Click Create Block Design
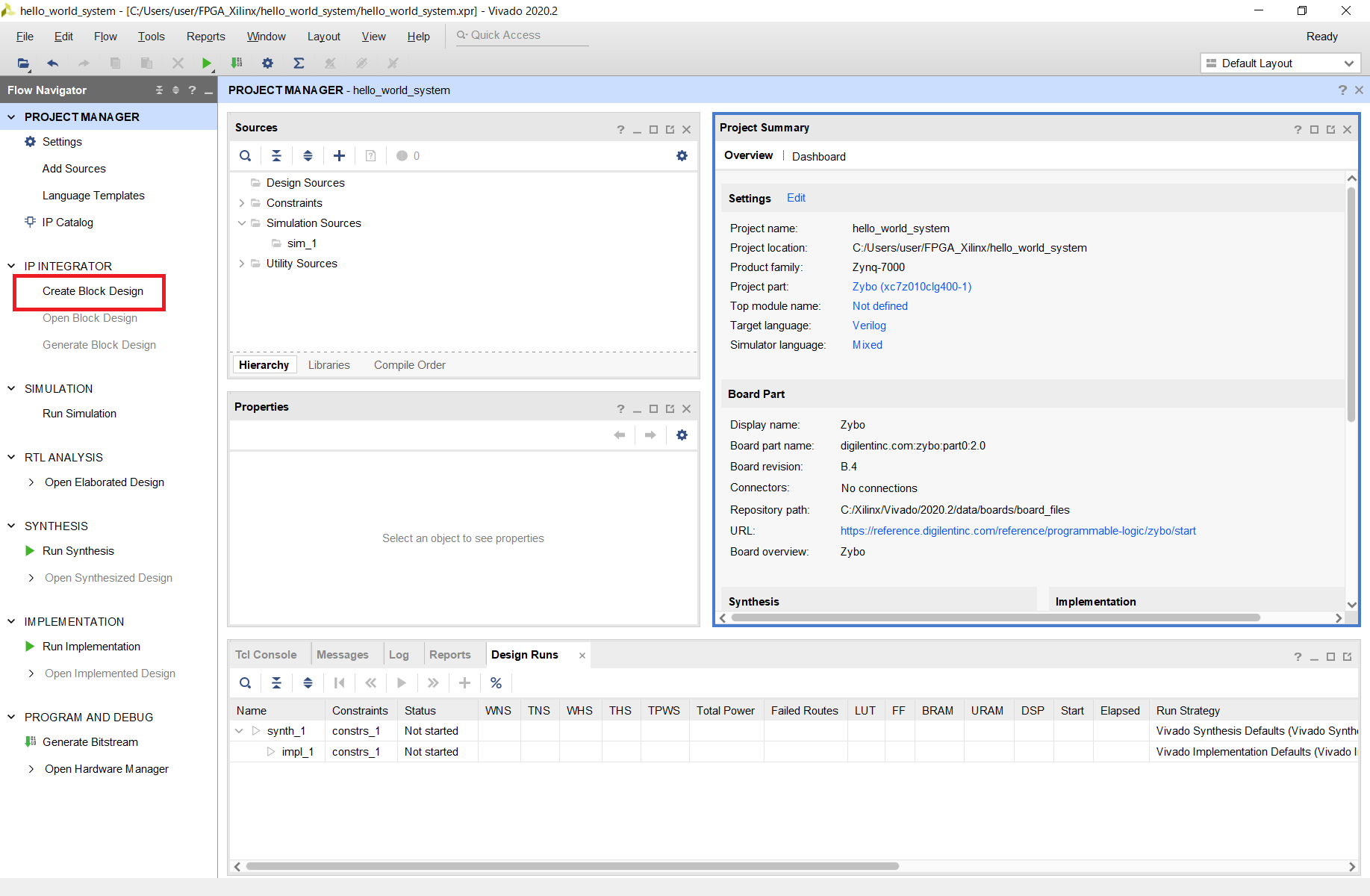Screen dimensions: 1370x896 pyautogui.click(x=93, y=291)
